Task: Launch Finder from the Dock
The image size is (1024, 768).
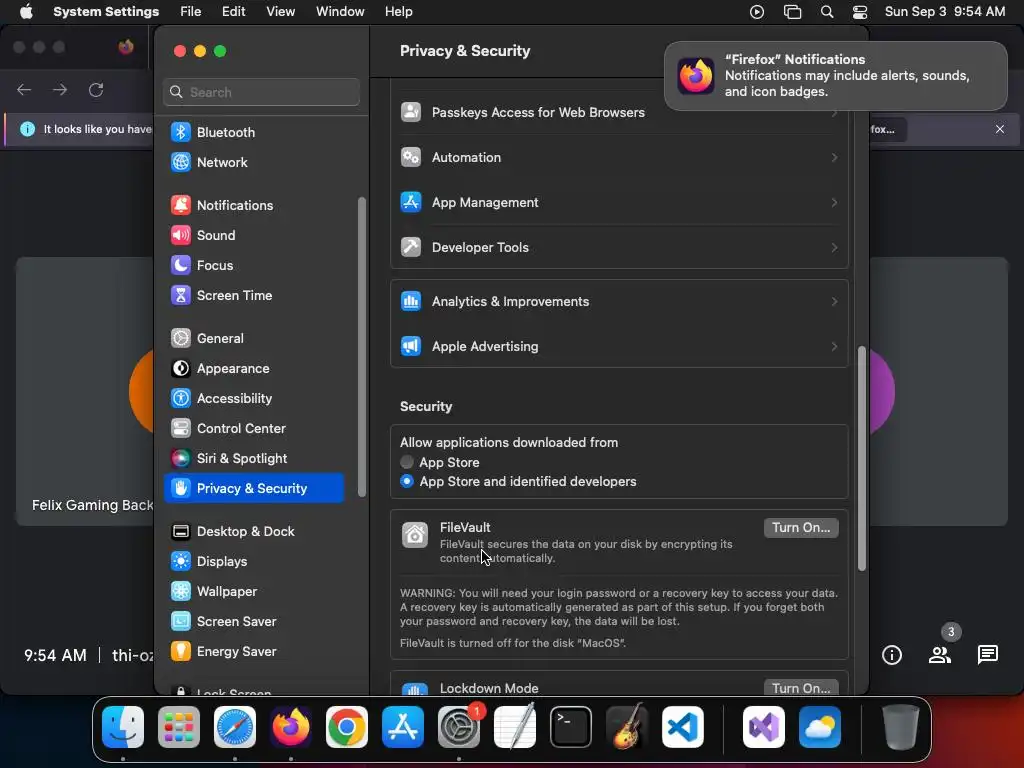Action: [123, 727]
